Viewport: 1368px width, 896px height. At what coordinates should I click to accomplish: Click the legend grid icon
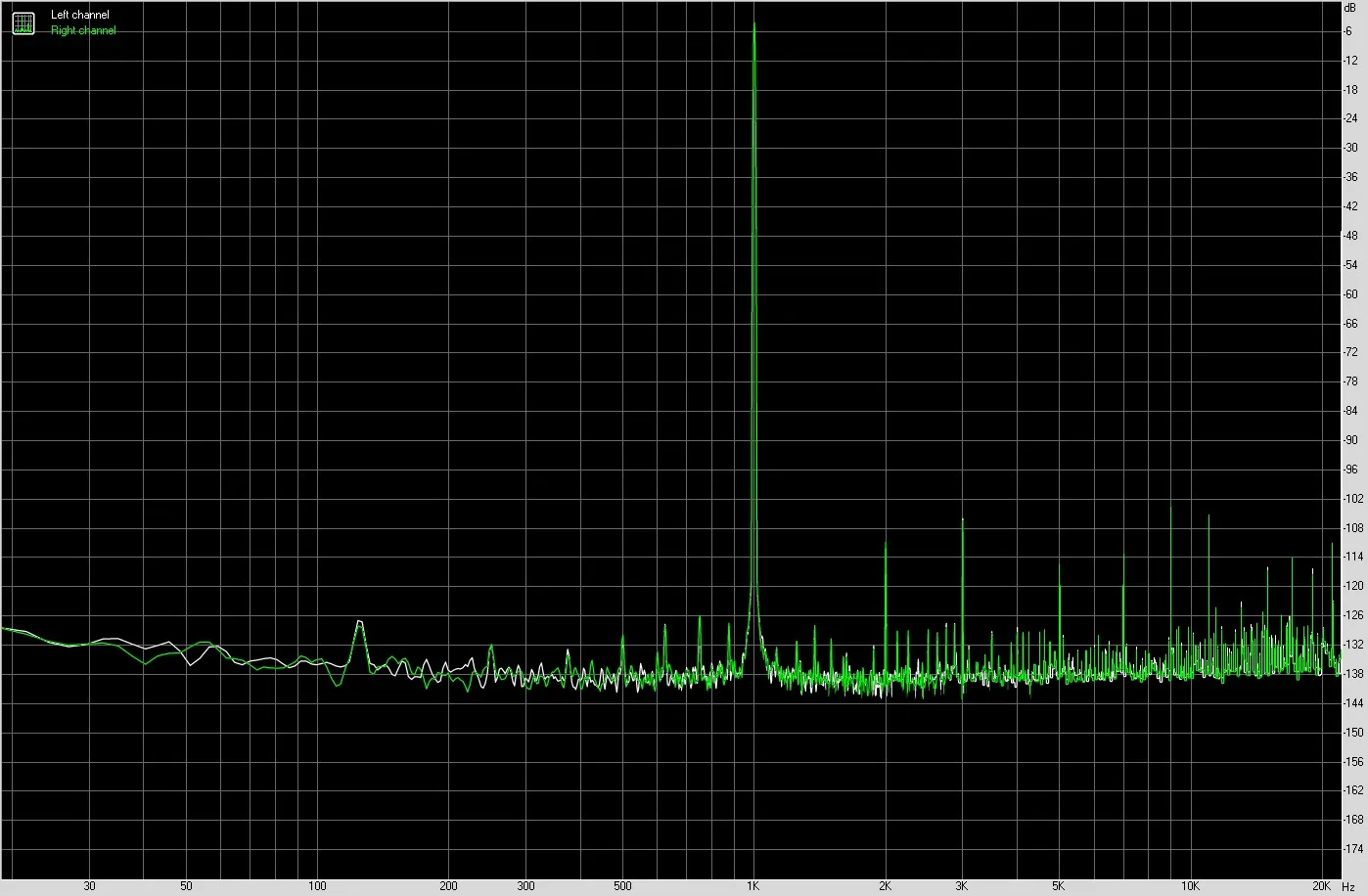(x=23, y=22)
